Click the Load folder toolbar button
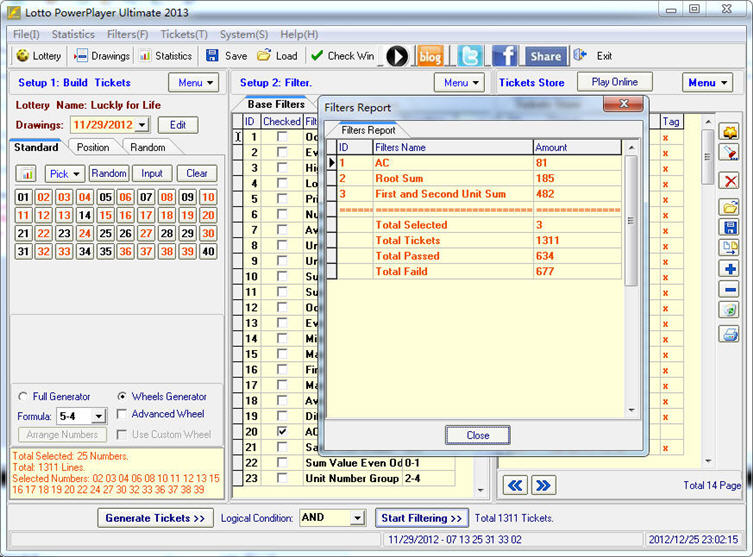 point(277,56)
